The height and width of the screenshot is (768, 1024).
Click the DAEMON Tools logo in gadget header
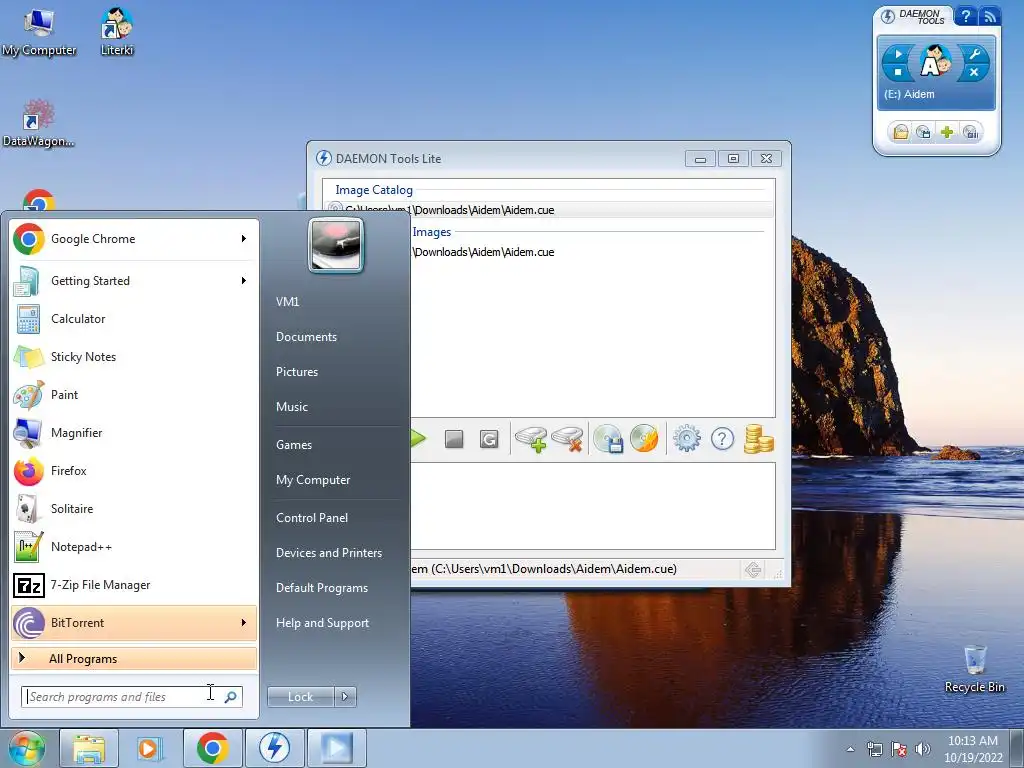click(x=913, y=16)
